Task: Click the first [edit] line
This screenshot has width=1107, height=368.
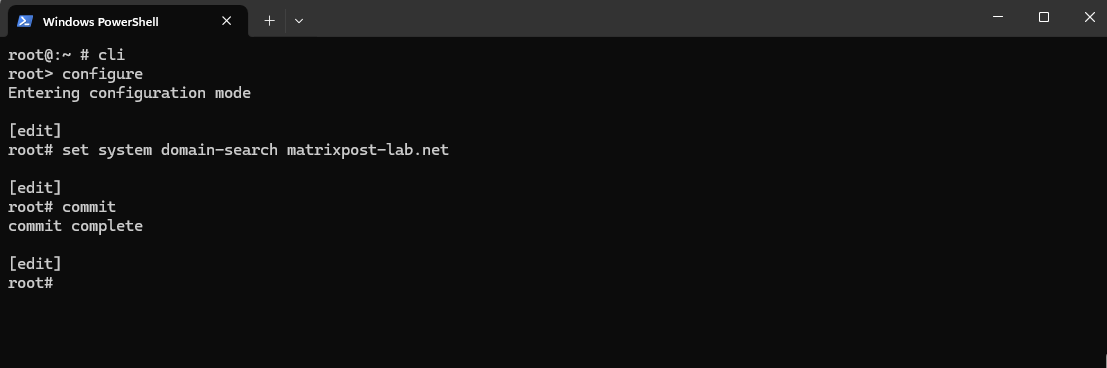Action: click(x=35, y=131)
